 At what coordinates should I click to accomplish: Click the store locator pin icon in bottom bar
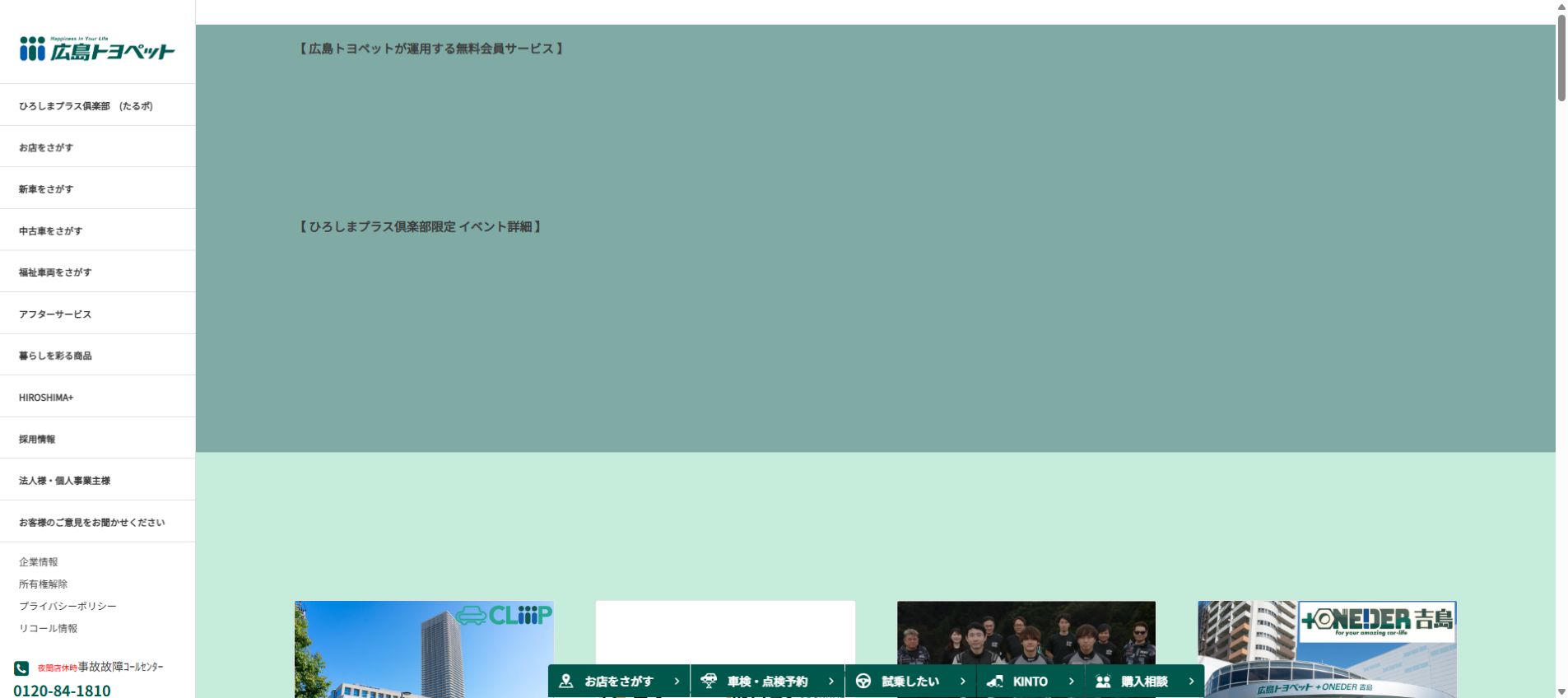coord(565,681)
